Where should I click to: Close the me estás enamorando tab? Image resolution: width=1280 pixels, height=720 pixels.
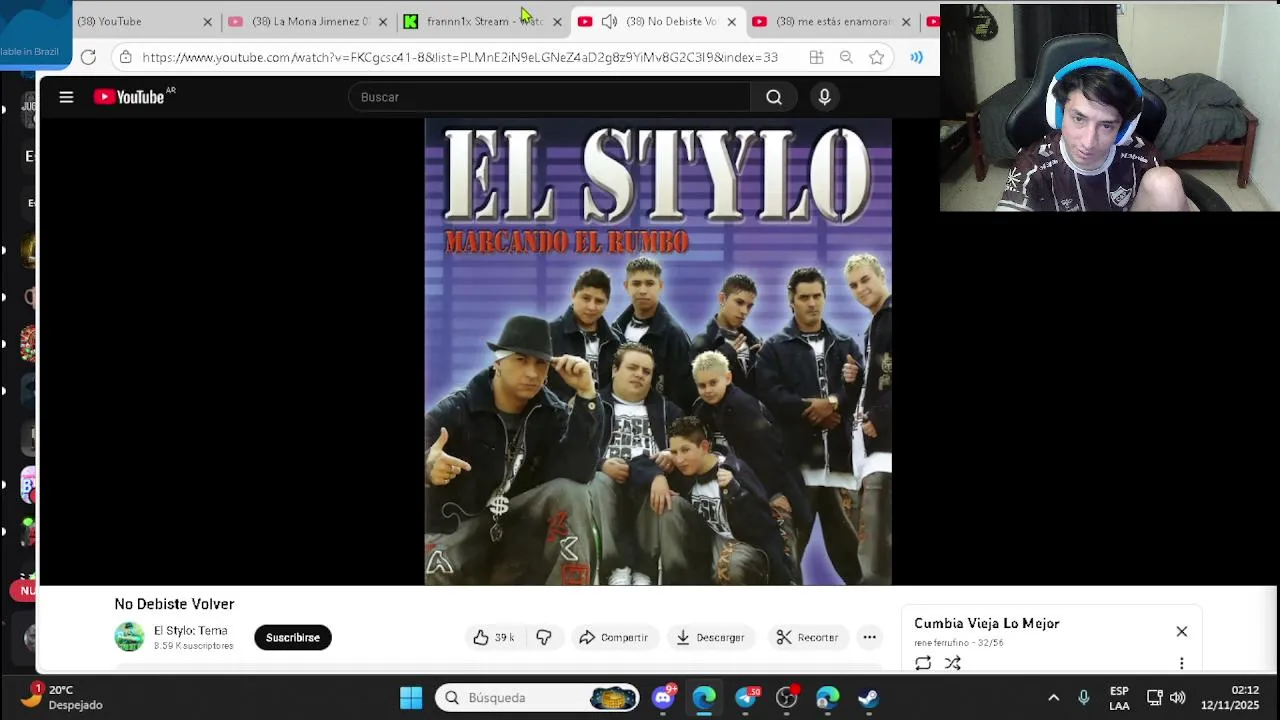(906, 21)
